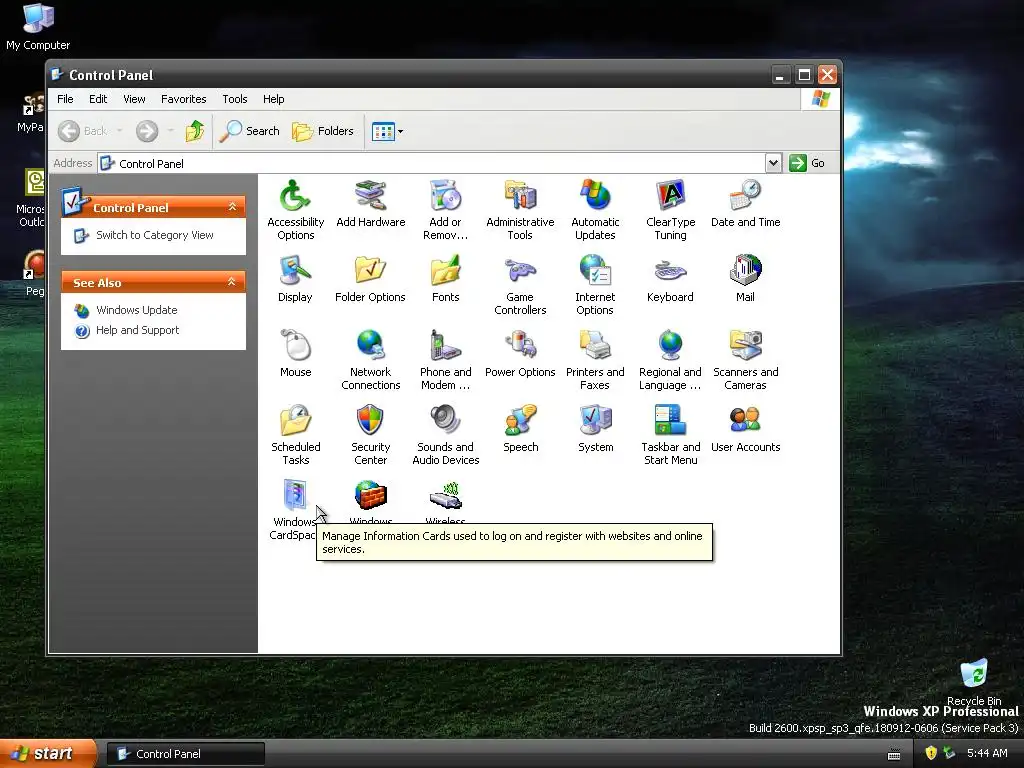
Task: Click the Start button
Action: tap(47, 754)
